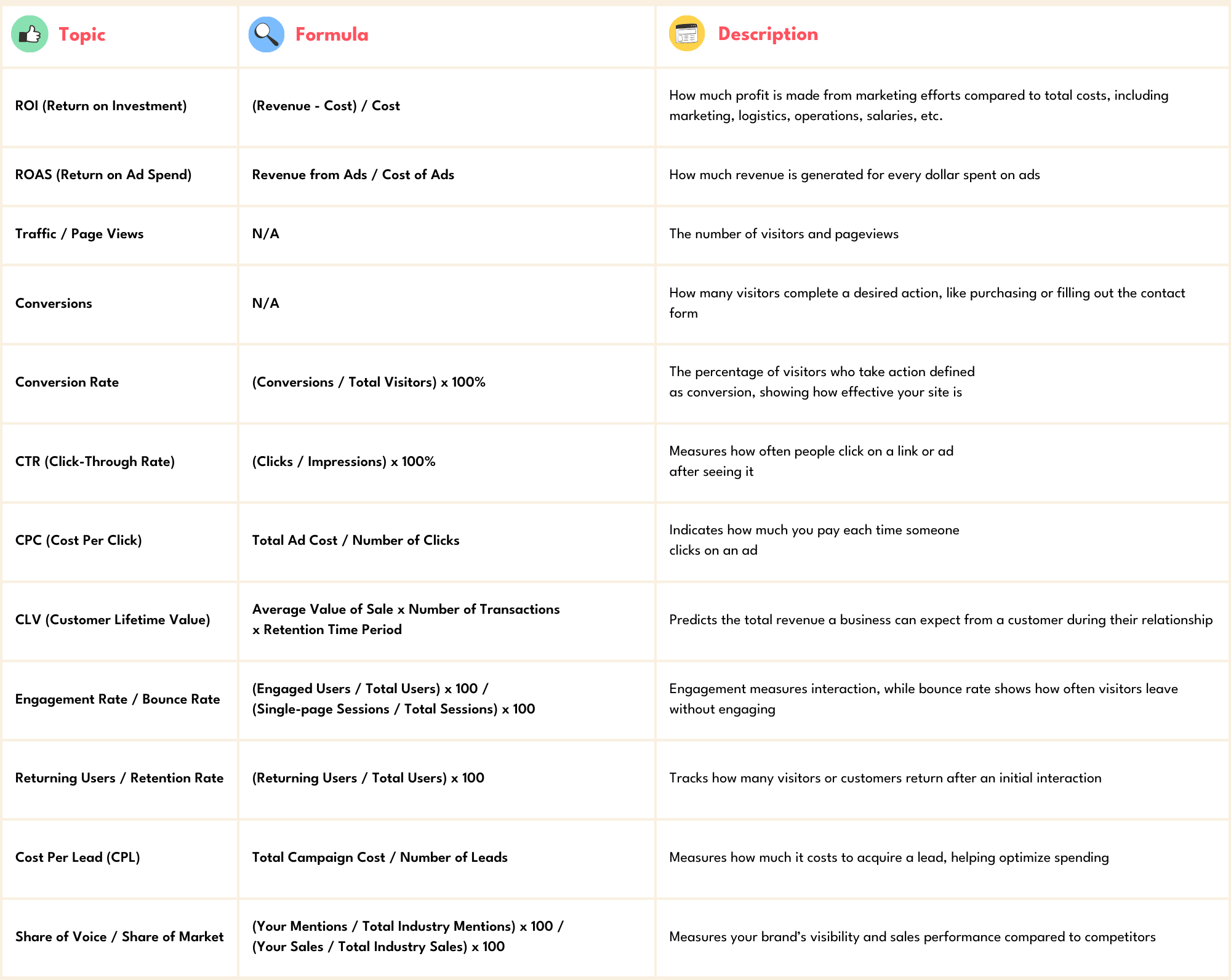Click the CPC (Cost Per Click) label
Image resolution: width=1231 pixels, height=980 pixels.
[x=79, y=540]
